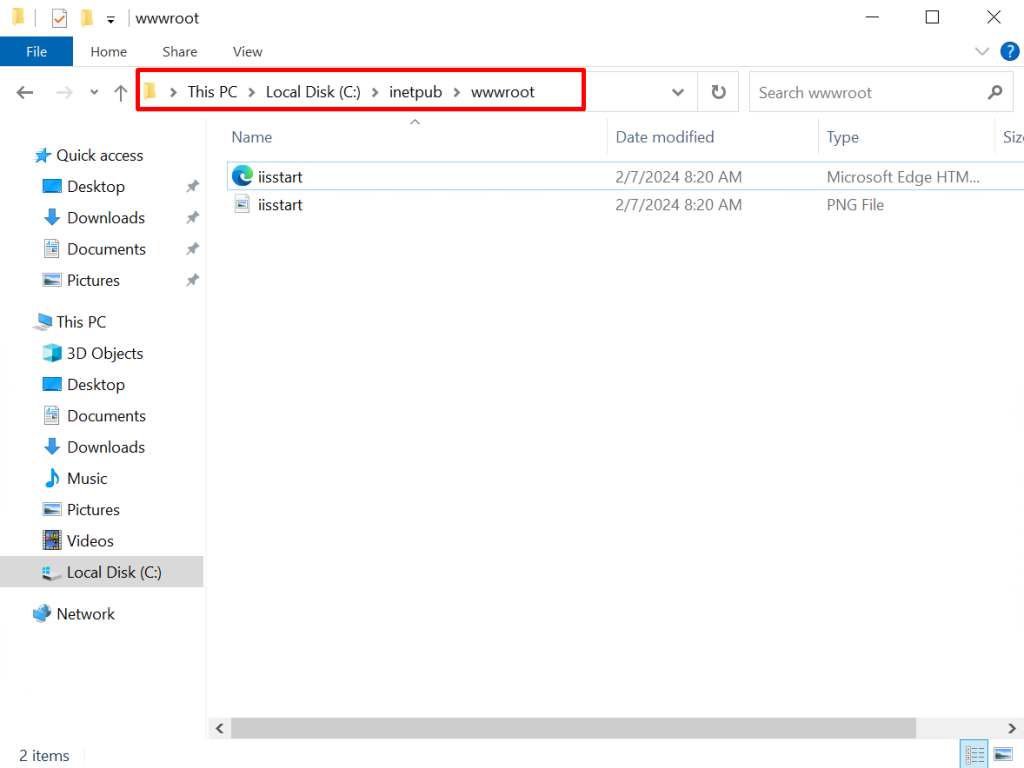The width and height of the screenshot is (1024, 768).
Task: Sort files by Date modified column
Action: [x=665, y=137]
